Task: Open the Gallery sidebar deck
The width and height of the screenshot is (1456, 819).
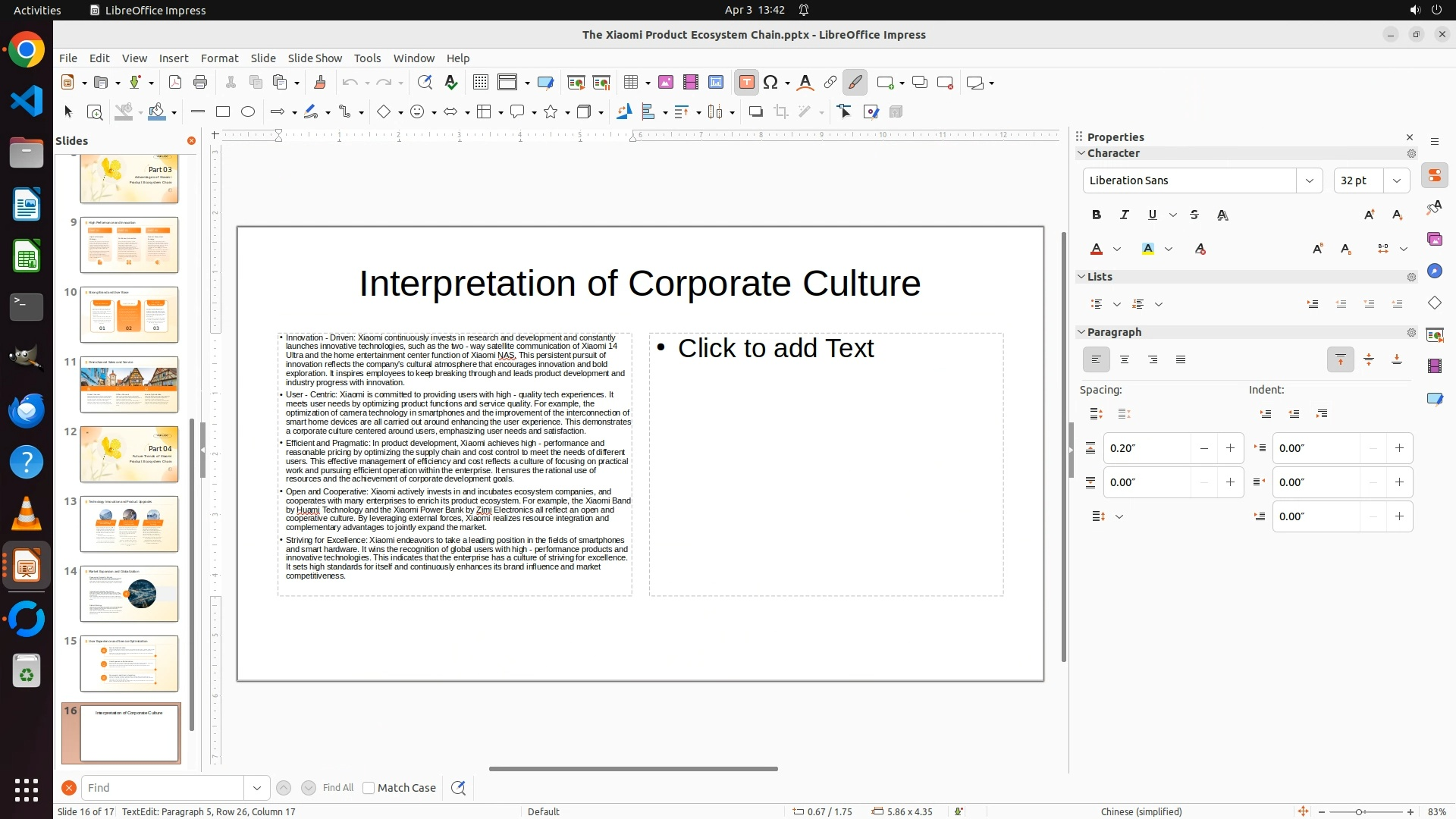Action: (1434, 240)
